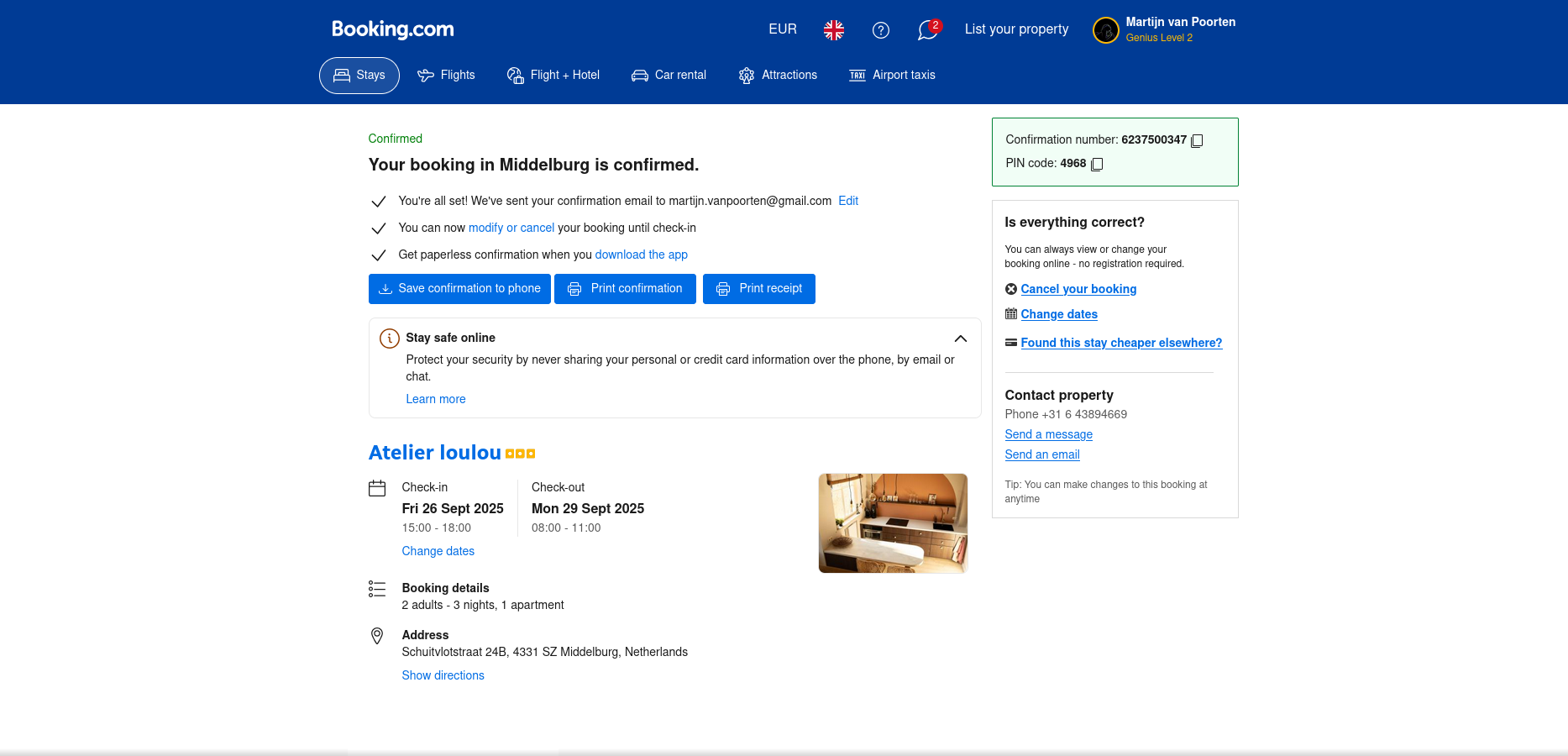This screenshot has height=756, width=1568.
Task: Open the EUR currency selector
Action: (x=782, y=29)
